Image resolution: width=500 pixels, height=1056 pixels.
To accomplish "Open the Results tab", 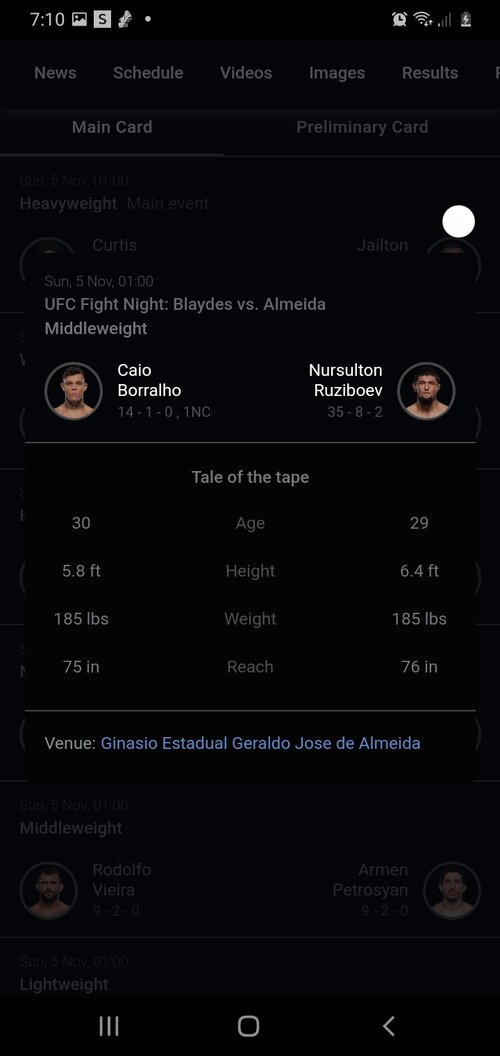I will coord(430,73).
